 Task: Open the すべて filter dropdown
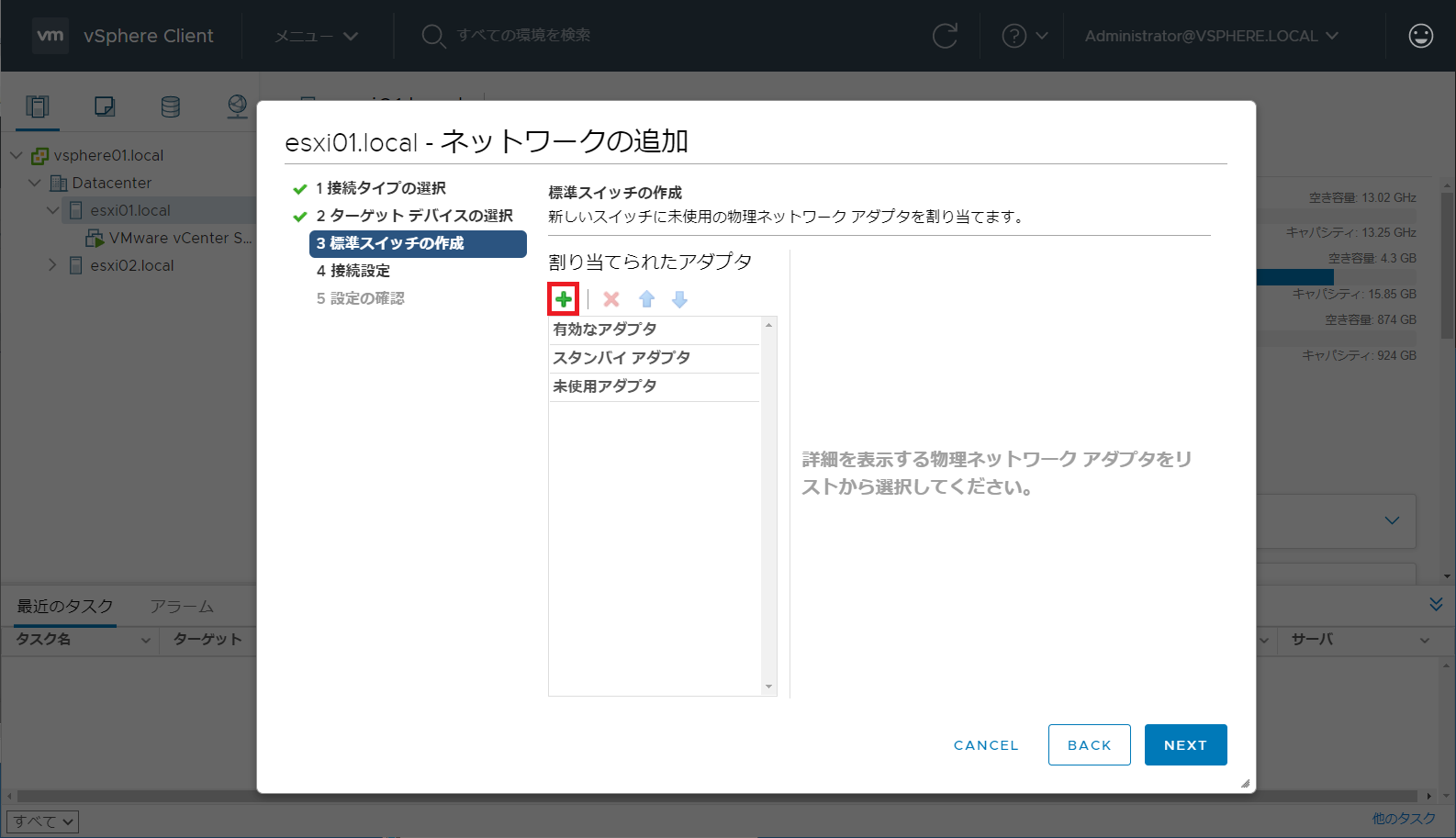click(42, 821)
